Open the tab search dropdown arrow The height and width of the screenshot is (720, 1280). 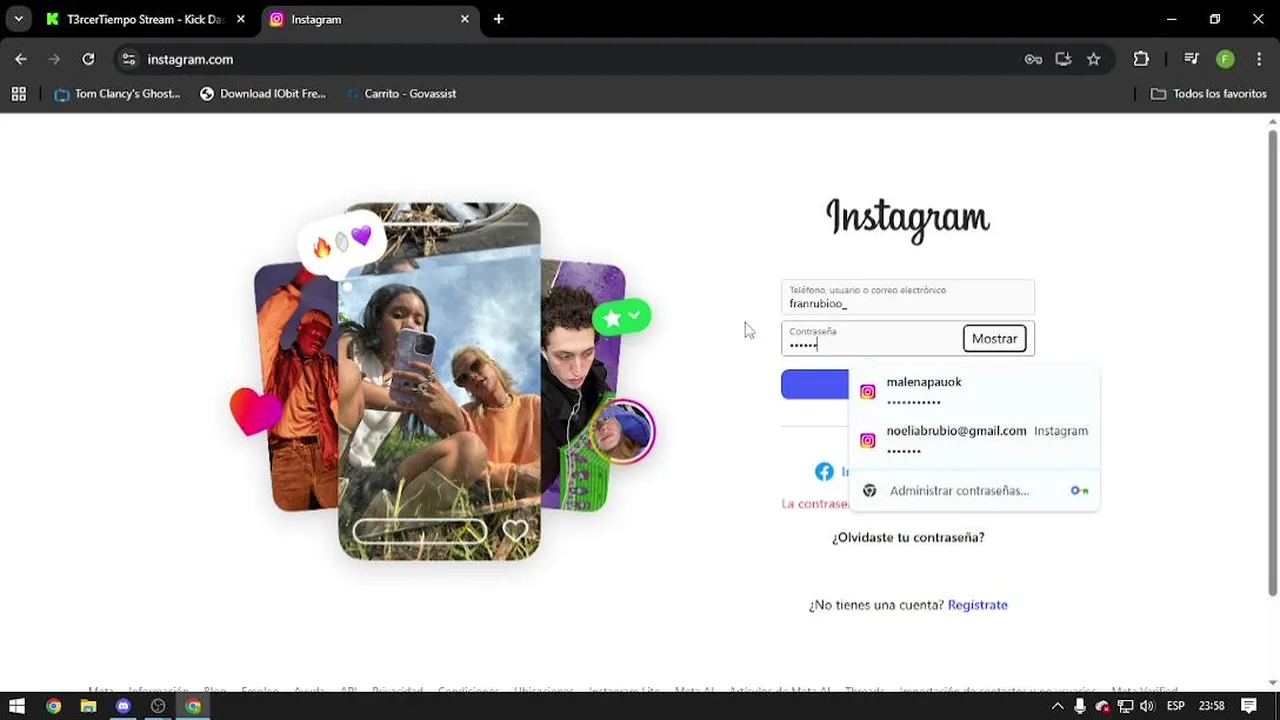(x=18, y=19)
